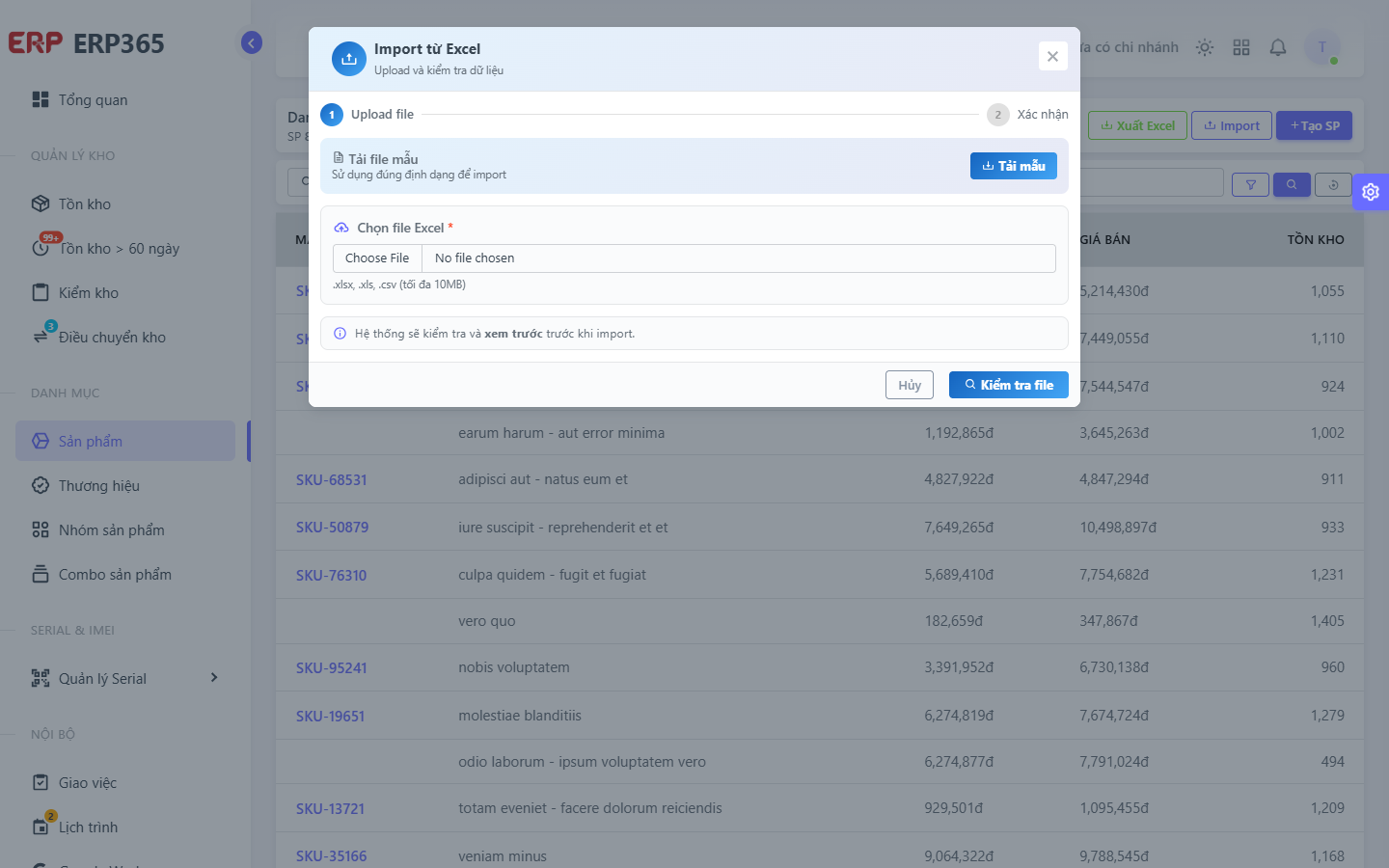Screen dimensions: 1389x868
Task: Click GIÁ BÁN column header
Action: (x=1105, y=239)
